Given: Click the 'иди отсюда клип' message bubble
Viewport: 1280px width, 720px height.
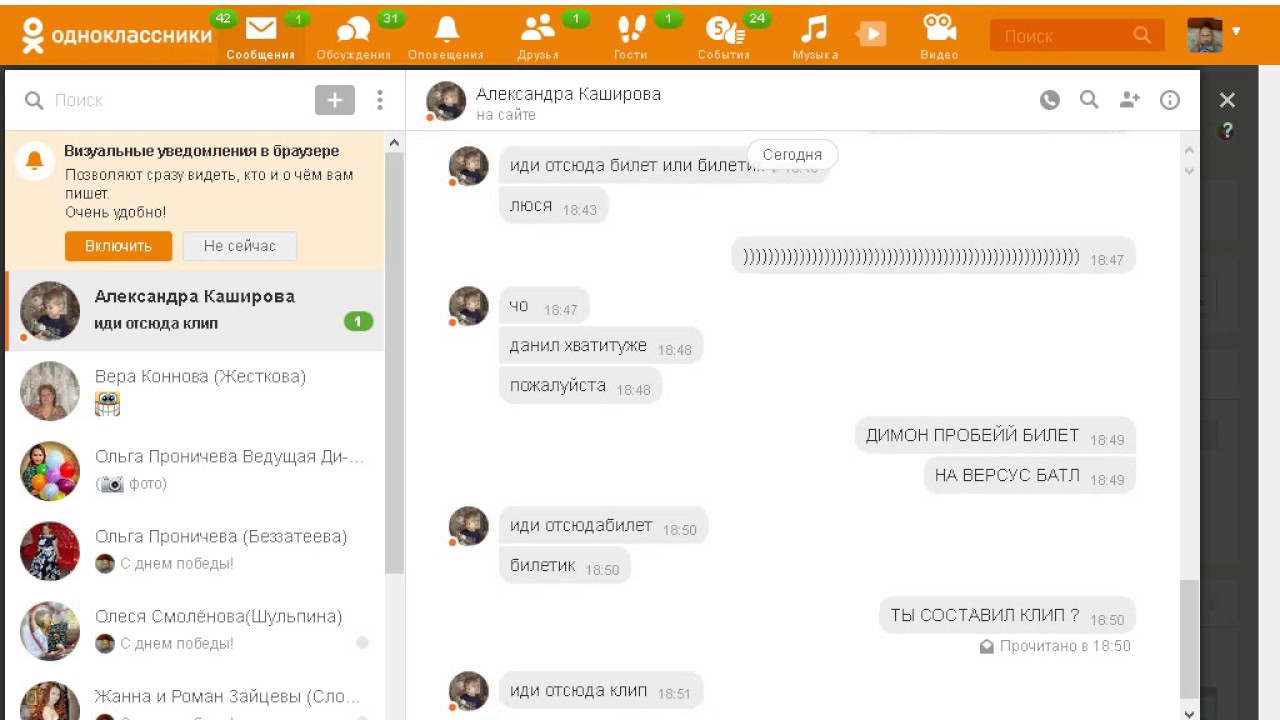Looking at the screenshot, I should click(x=601, y=691).
